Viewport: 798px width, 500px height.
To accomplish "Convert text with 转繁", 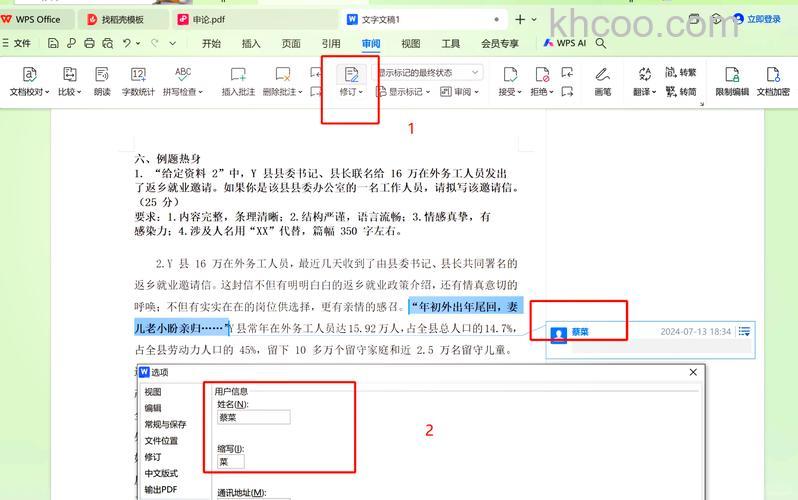I will coord(680,72).
